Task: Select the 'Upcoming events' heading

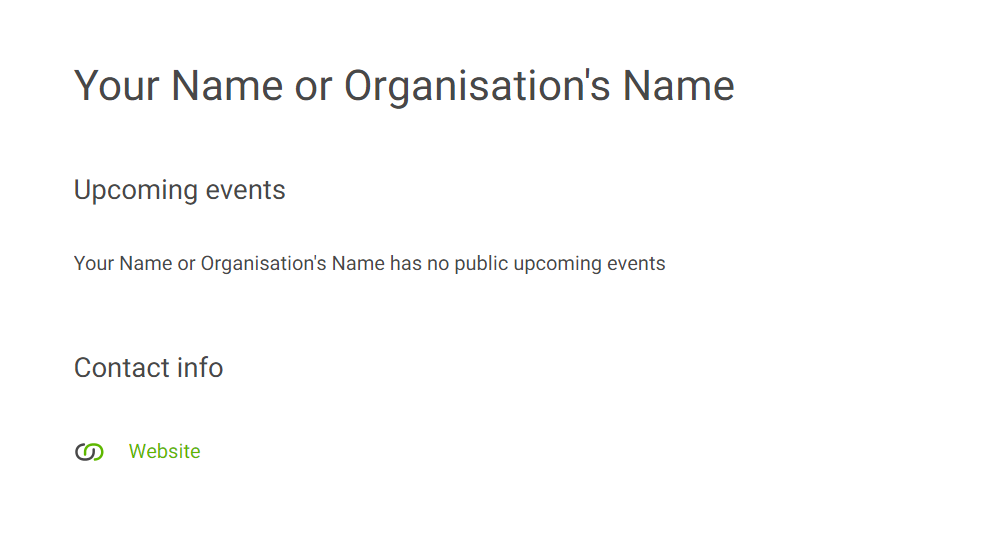Action: tap(179, 190)
